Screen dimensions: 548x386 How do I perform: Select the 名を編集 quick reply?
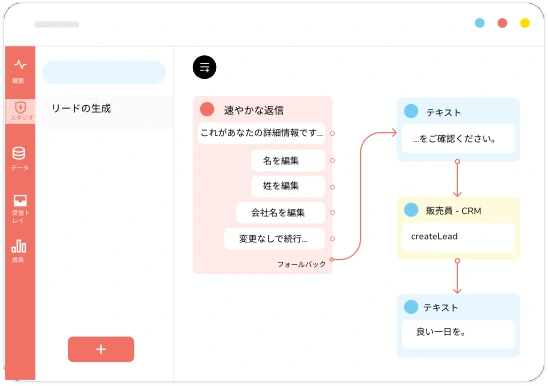click(x=288, y=160)
